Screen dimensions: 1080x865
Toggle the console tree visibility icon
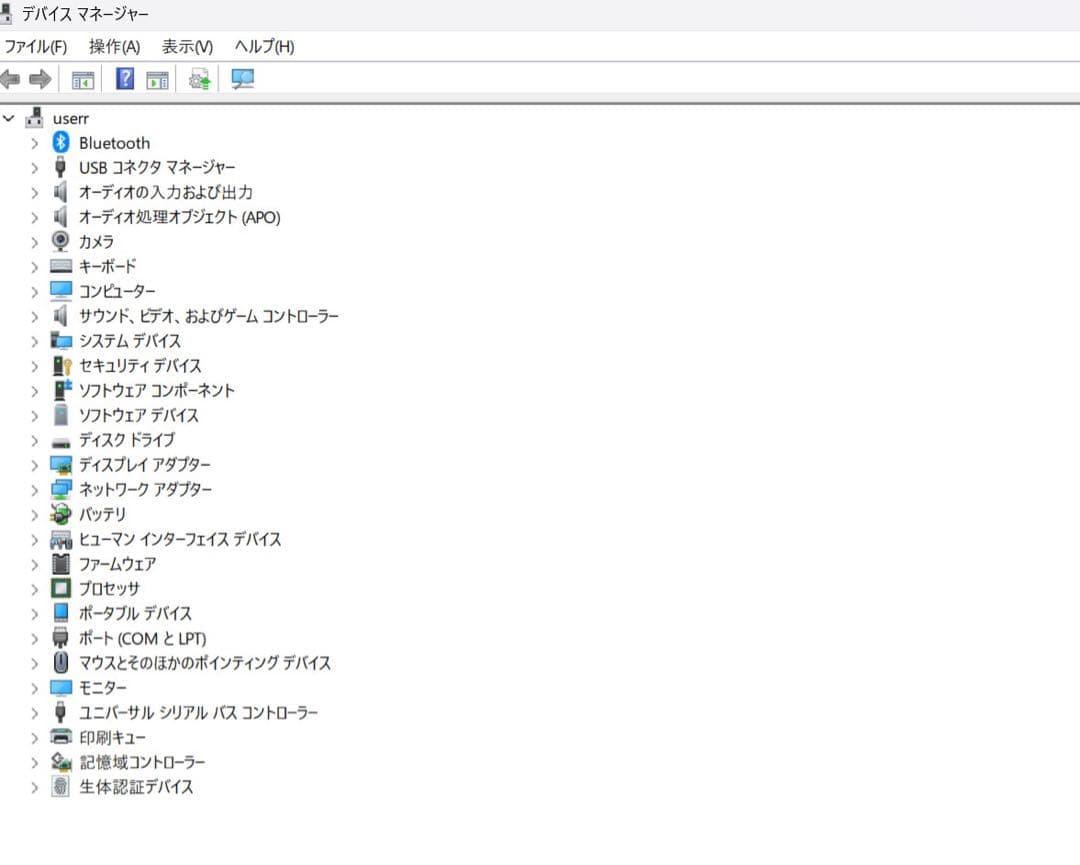coord(83,78)
